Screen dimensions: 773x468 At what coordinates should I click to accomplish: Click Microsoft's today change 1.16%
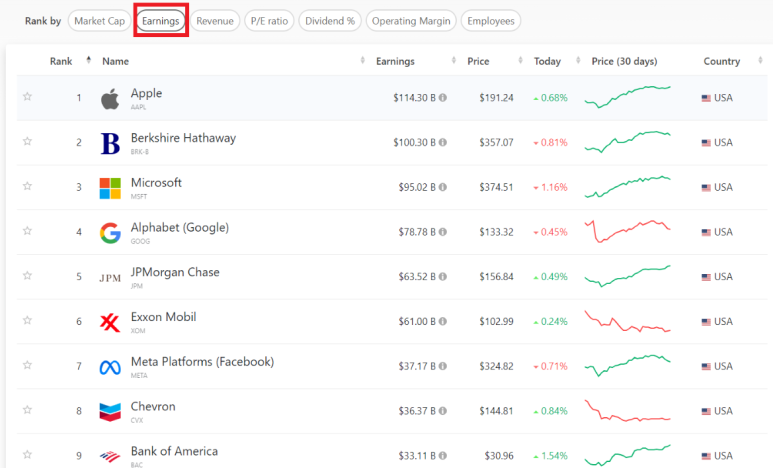pyautogui.click(x=550, y=187)
